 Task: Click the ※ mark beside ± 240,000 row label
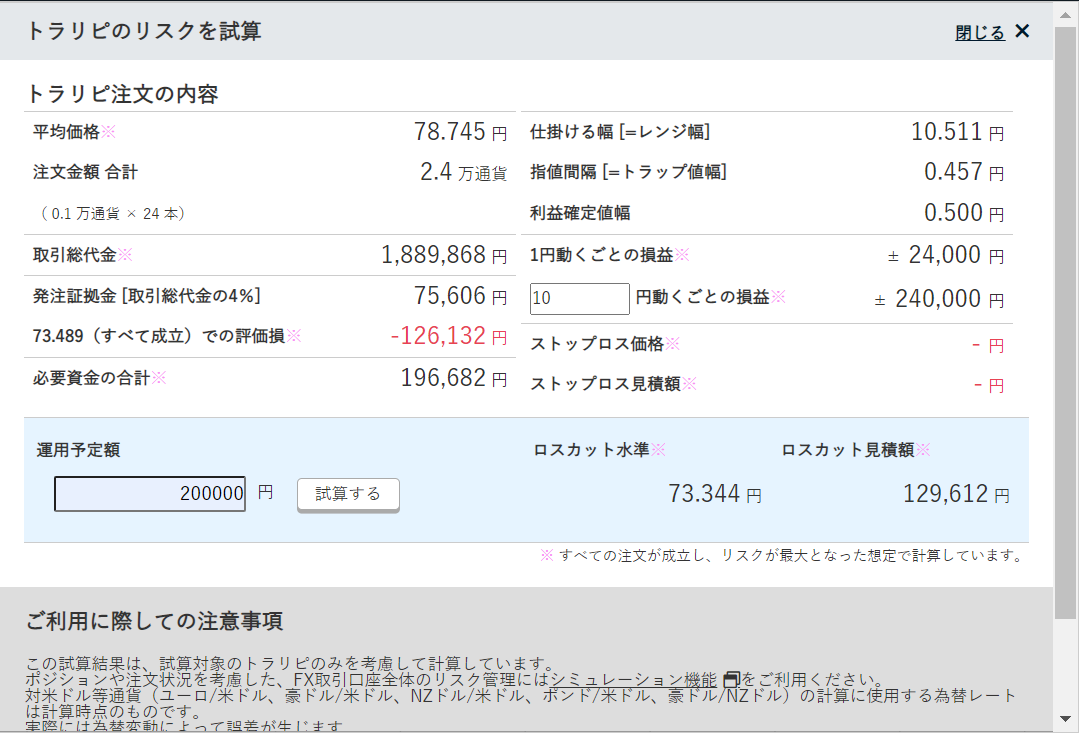pos(778,296)
